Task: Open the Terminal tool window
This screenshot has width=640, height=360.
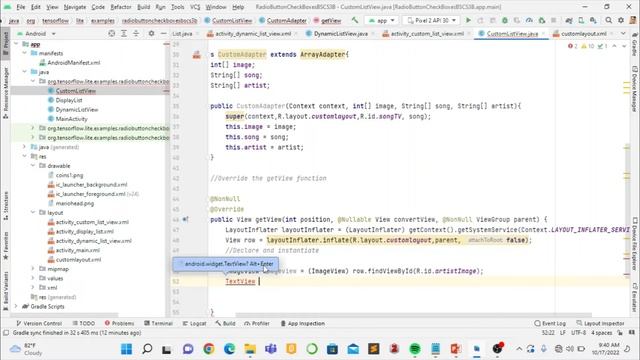Action: pos(158,323)
